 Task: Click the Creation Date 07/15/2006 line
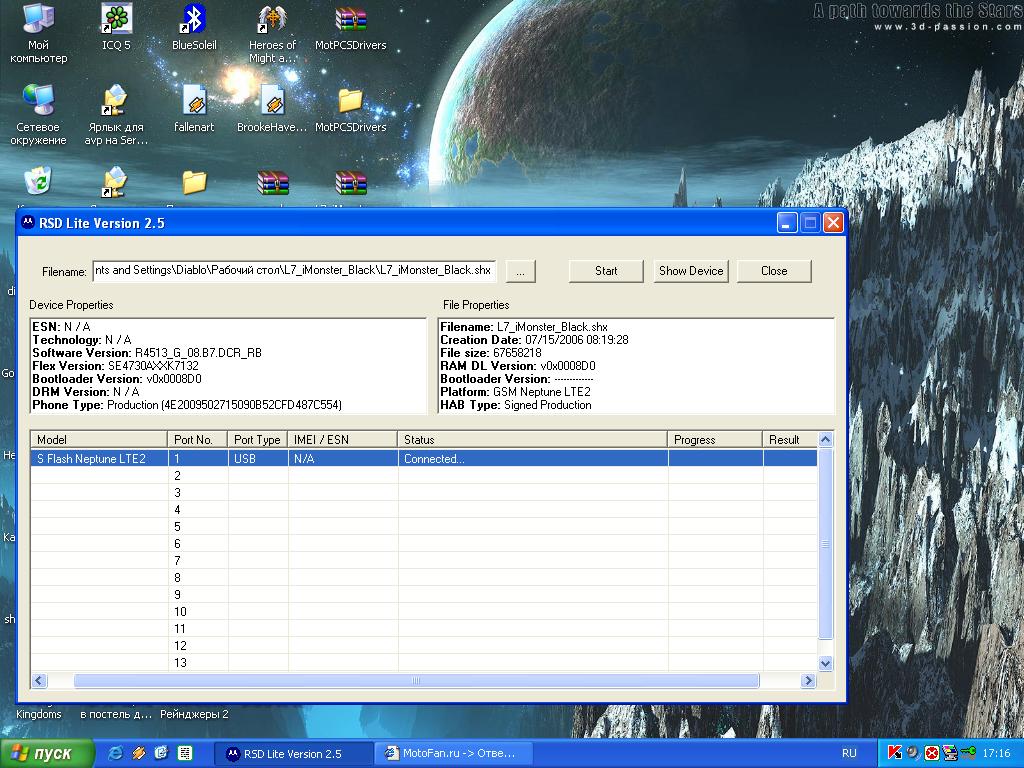[534, 340]
